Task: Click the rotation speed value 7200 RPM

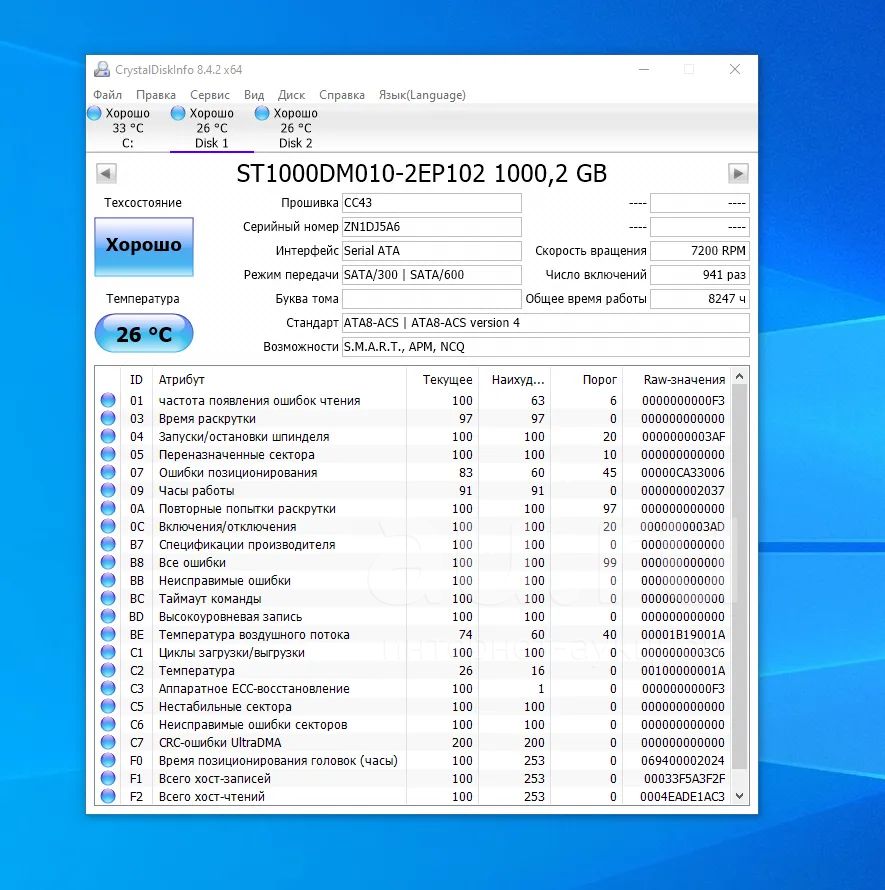Action: [699, 250]
